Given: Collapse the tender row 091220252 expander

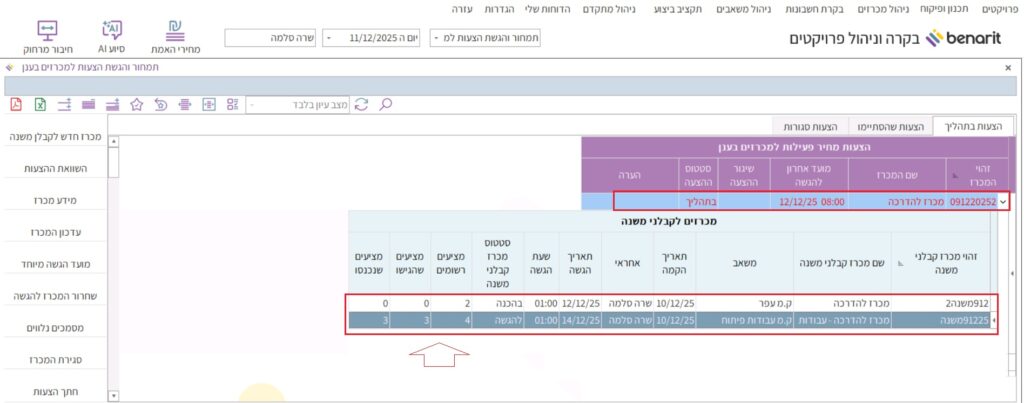Looking at the screenshot, I should [1003, 201].
